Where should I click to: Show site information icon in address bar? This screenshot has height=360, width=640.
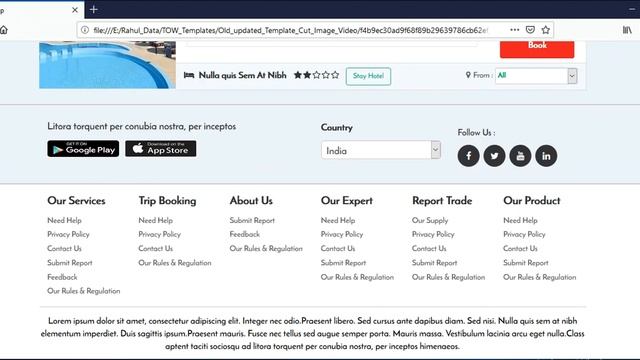tap(84, 30)
